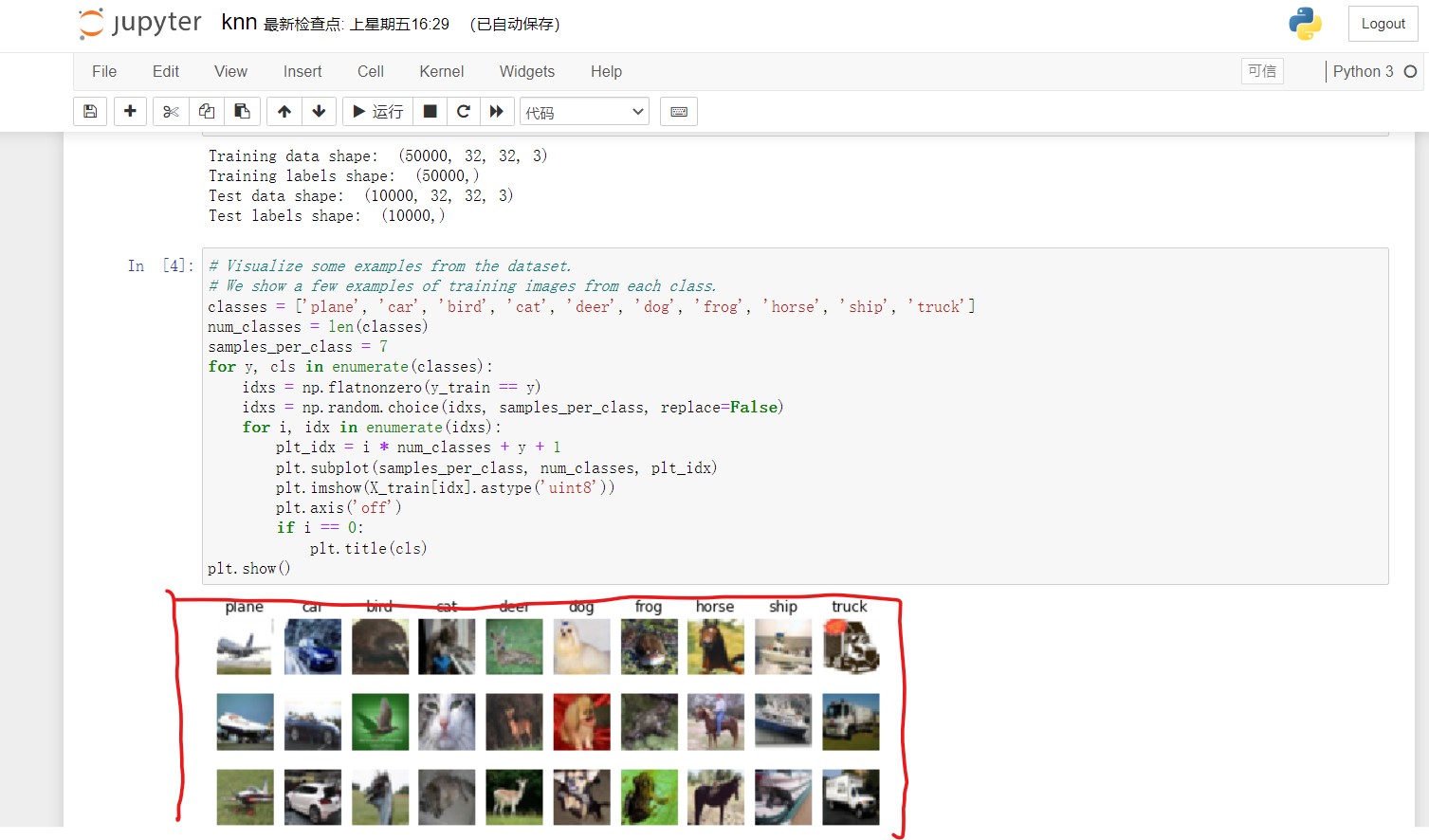Screen dimensions: 1429x840
Task: Click the Logout button
Action: pyautogui.click(x=1383, y=24)
